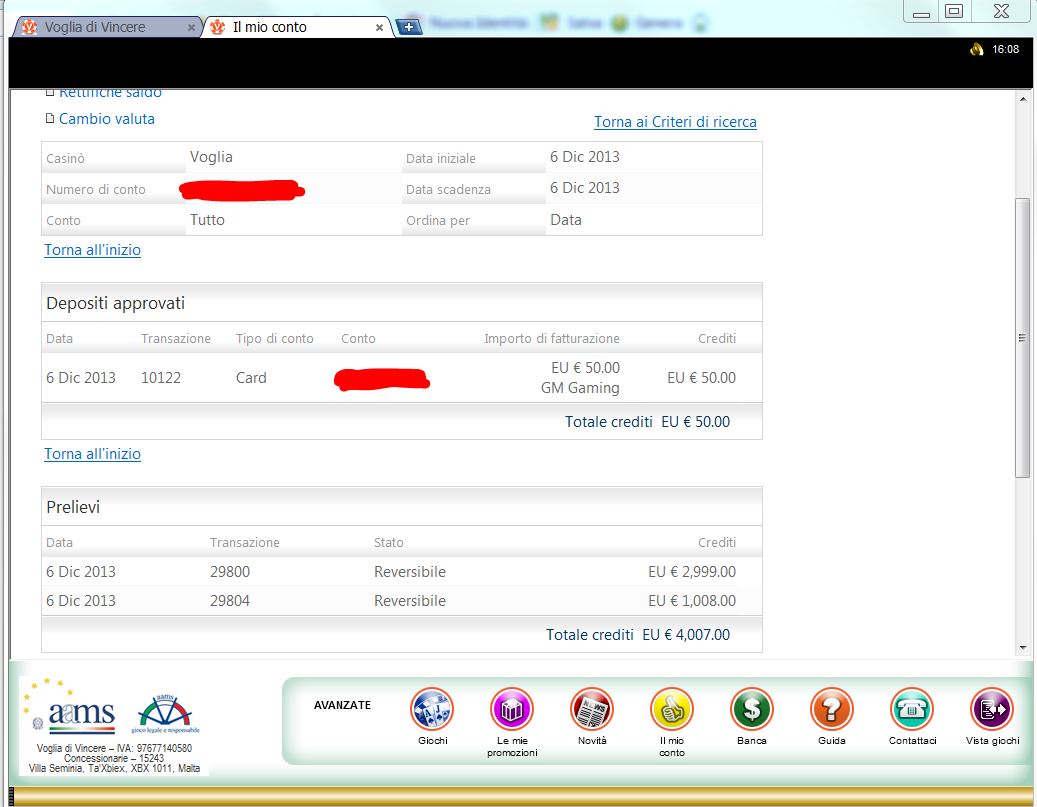Click the page icon beside Cambio valuta

(50, 118)
